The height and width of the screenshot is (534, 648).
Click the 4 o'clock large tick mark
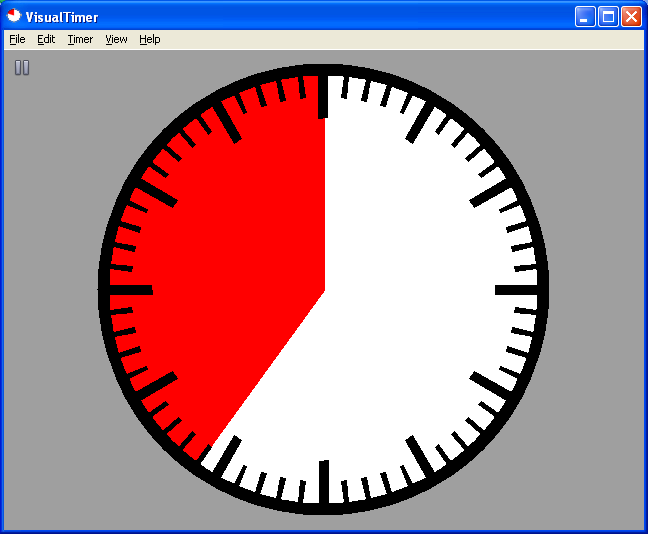[x=490, y=385]
